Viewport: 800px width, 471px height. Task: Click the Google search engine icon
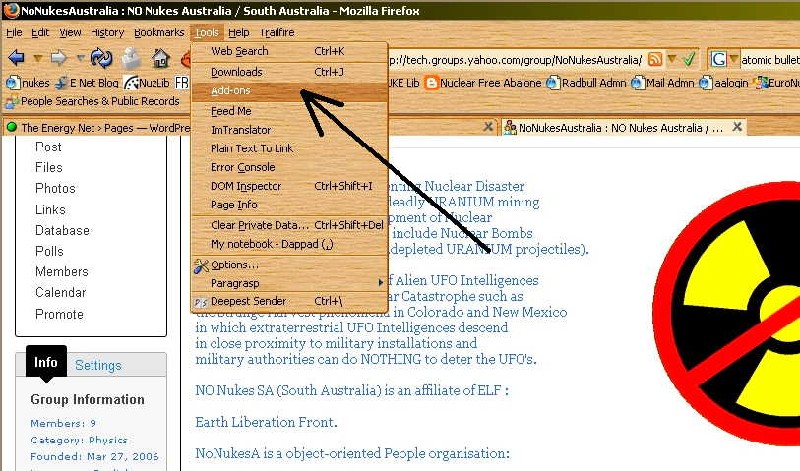pos(718,60)
